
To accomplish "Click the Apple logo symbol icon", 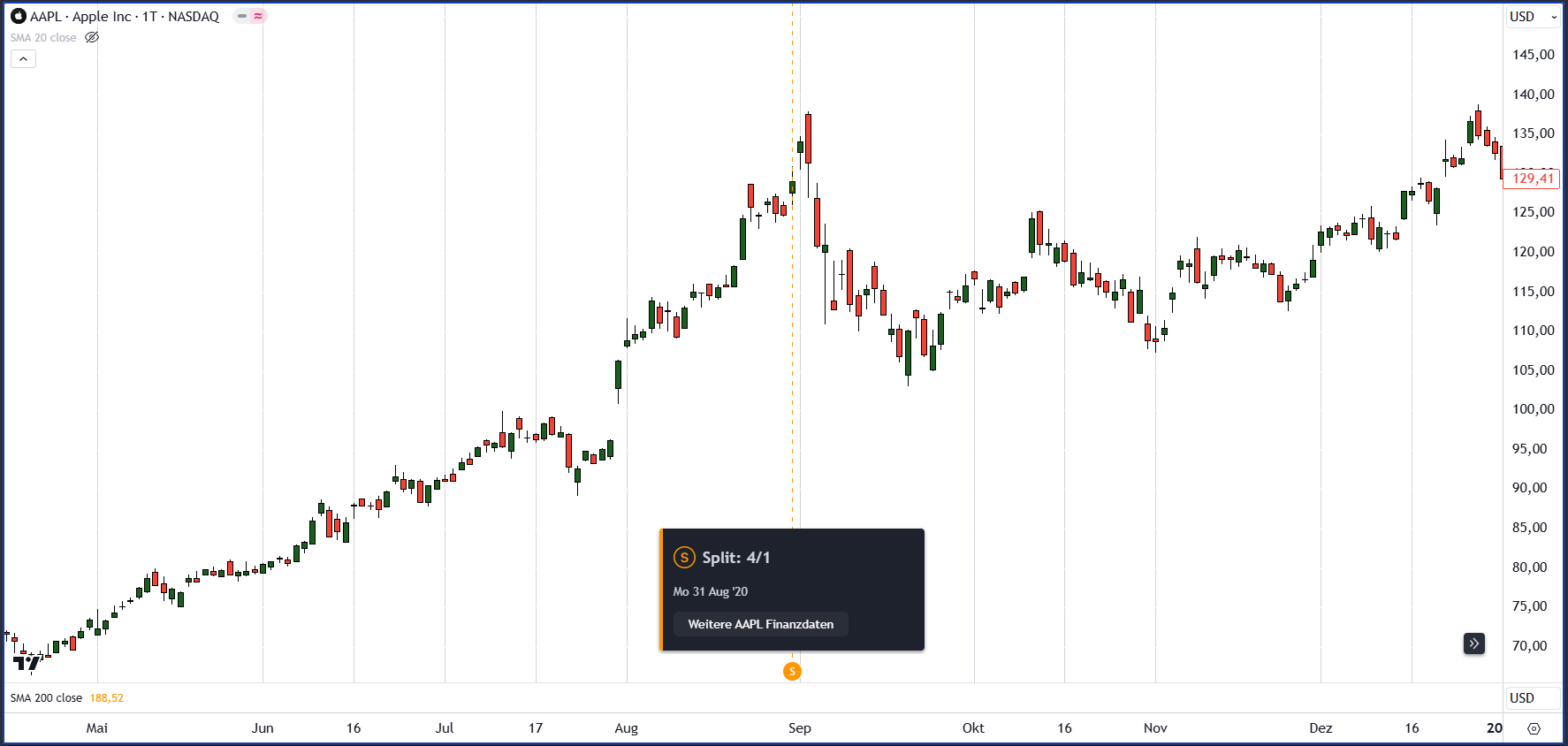I will click(18, 16).
